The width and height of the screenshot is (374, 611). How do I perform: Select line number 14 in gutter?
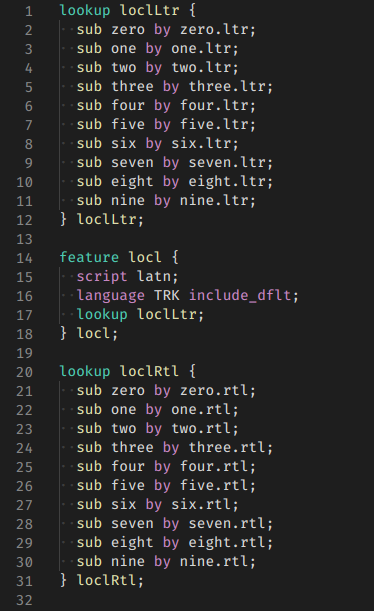[x=24, y=258]
